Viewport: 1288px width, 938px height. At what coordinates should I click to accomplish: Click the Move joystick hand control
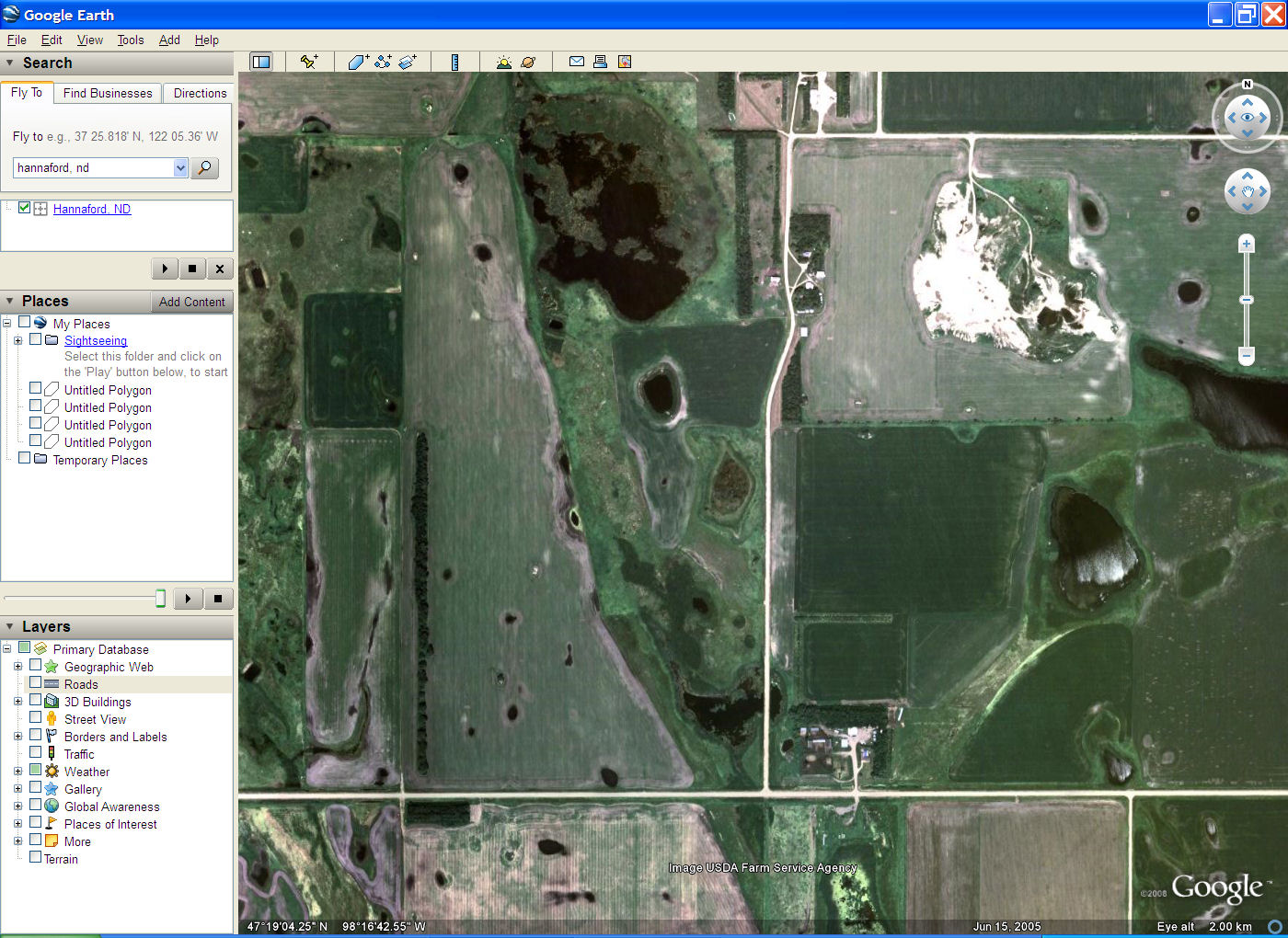tap(1248, 191)
